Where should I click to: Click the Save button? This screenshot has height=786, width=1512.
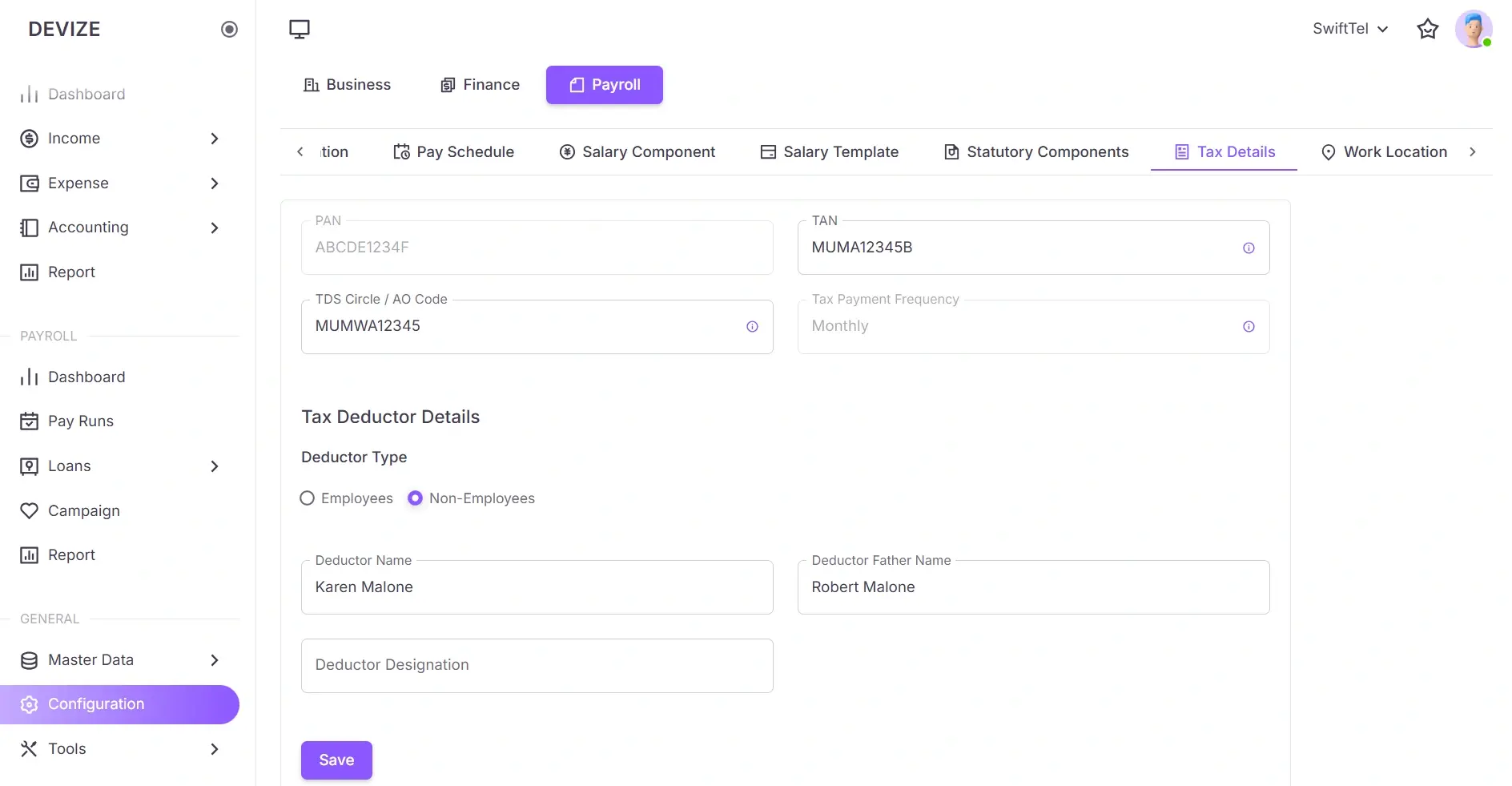point(336,760)
